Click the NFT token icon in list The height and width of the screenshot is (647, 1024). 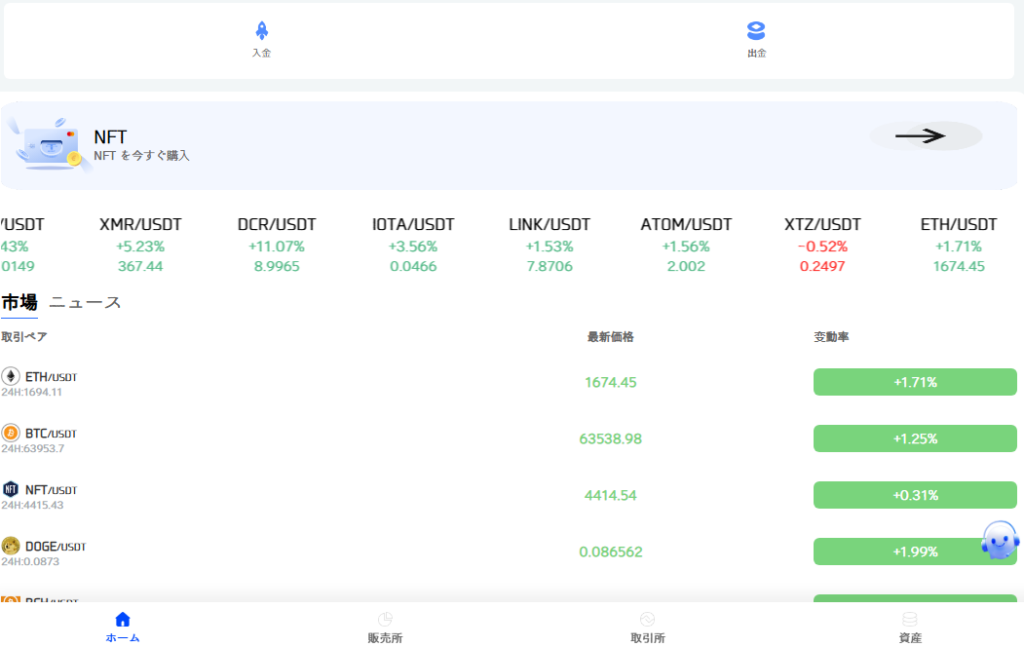pos(10,489)
